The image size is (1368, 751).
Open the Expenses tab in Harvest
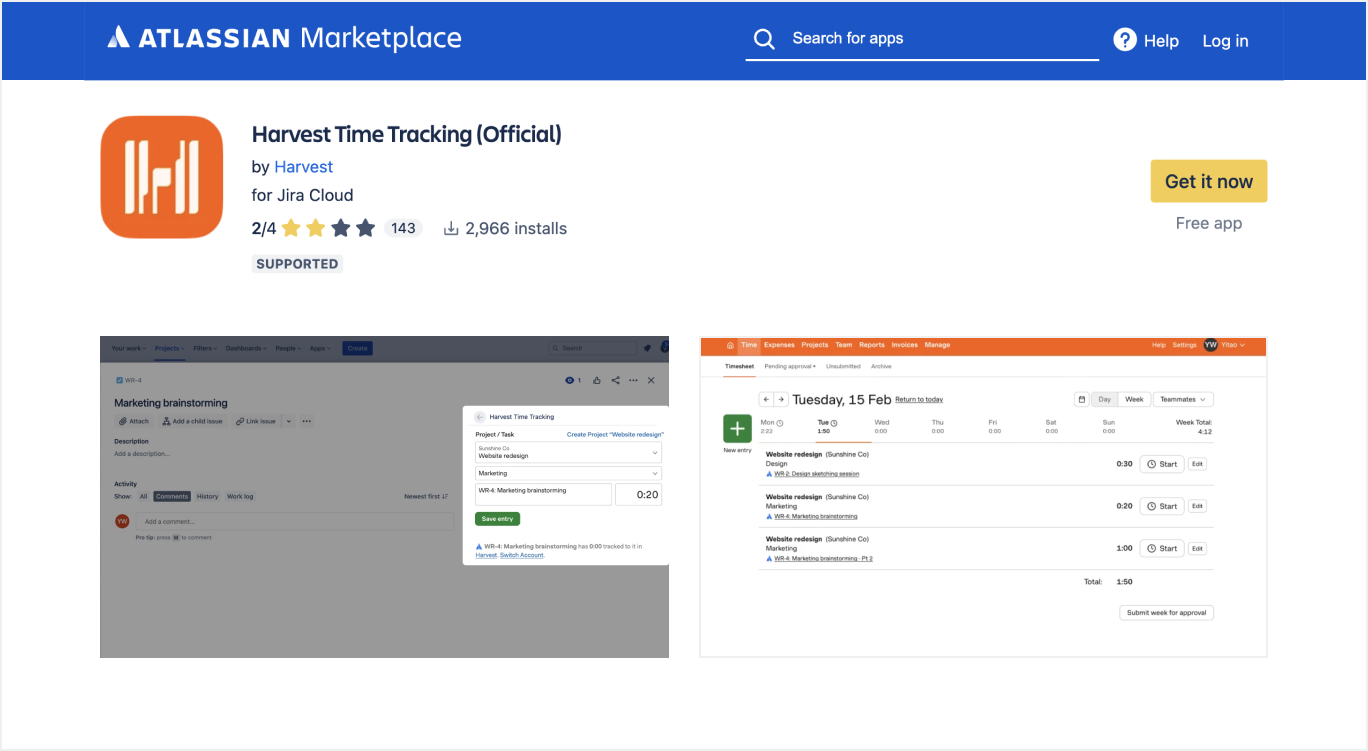[779, 345]
